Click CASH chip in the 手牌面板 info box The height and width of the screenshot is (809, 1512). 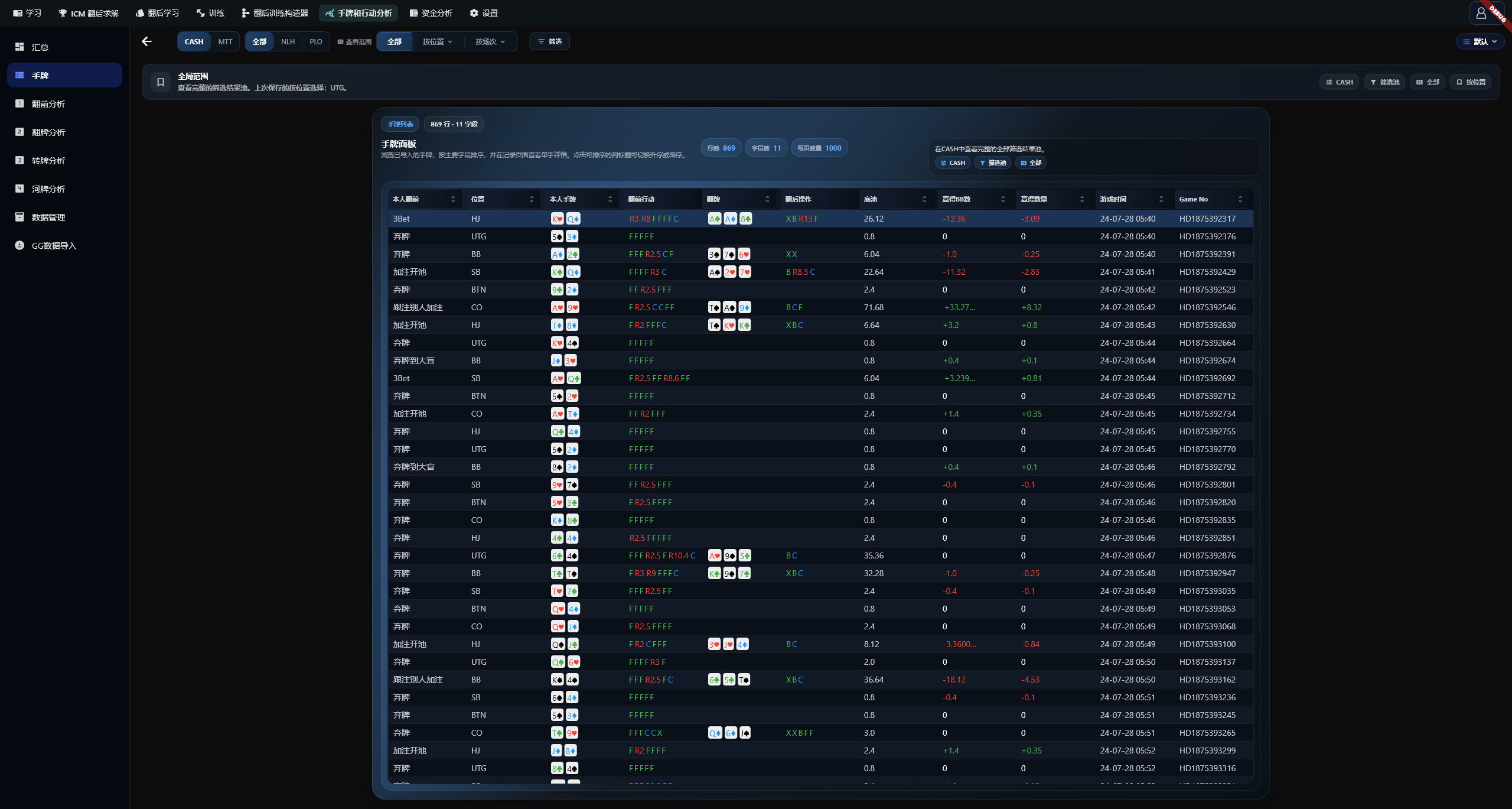click(953, 163)
